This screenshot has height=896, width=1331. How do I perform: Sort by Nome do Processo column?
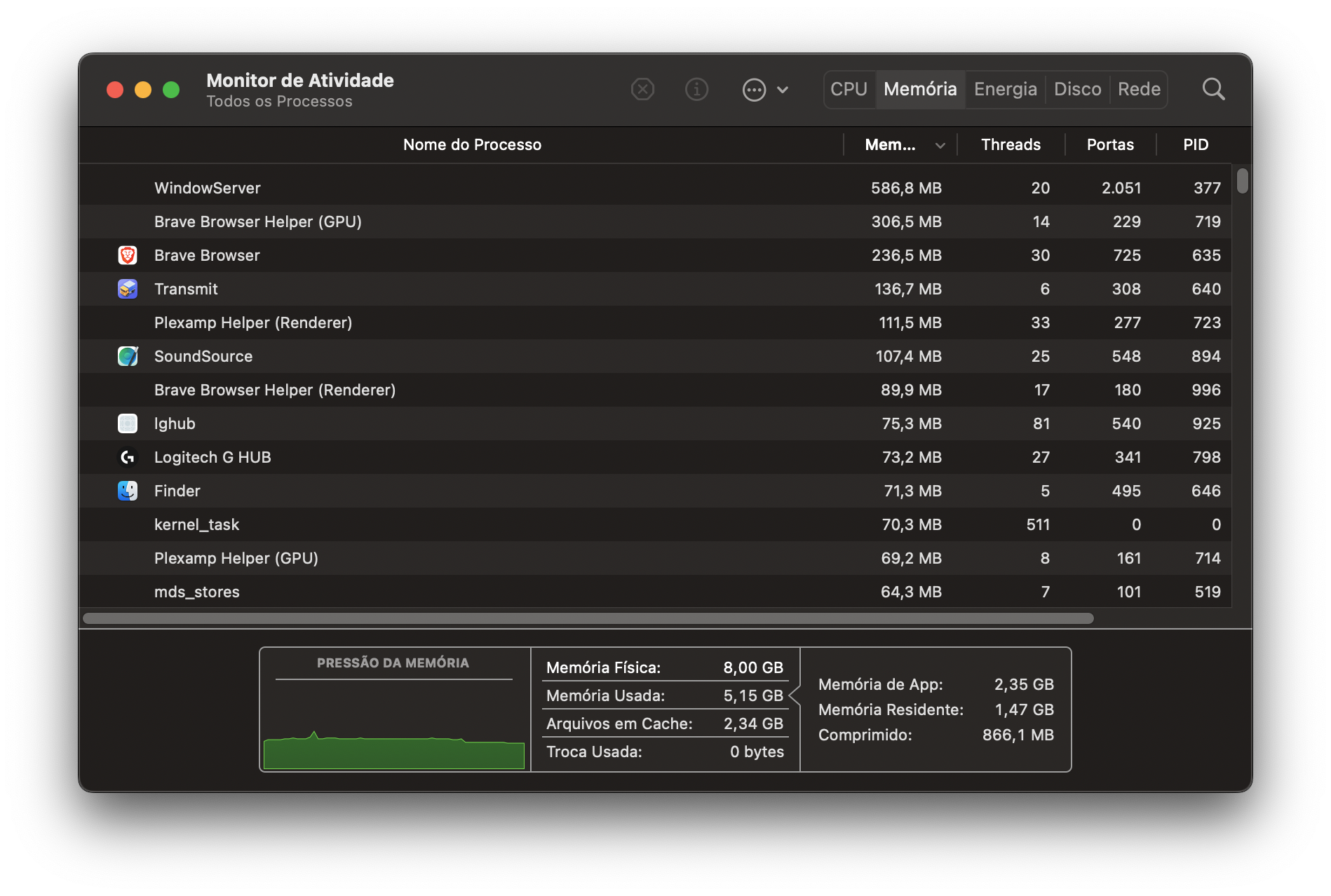[472, 144]
